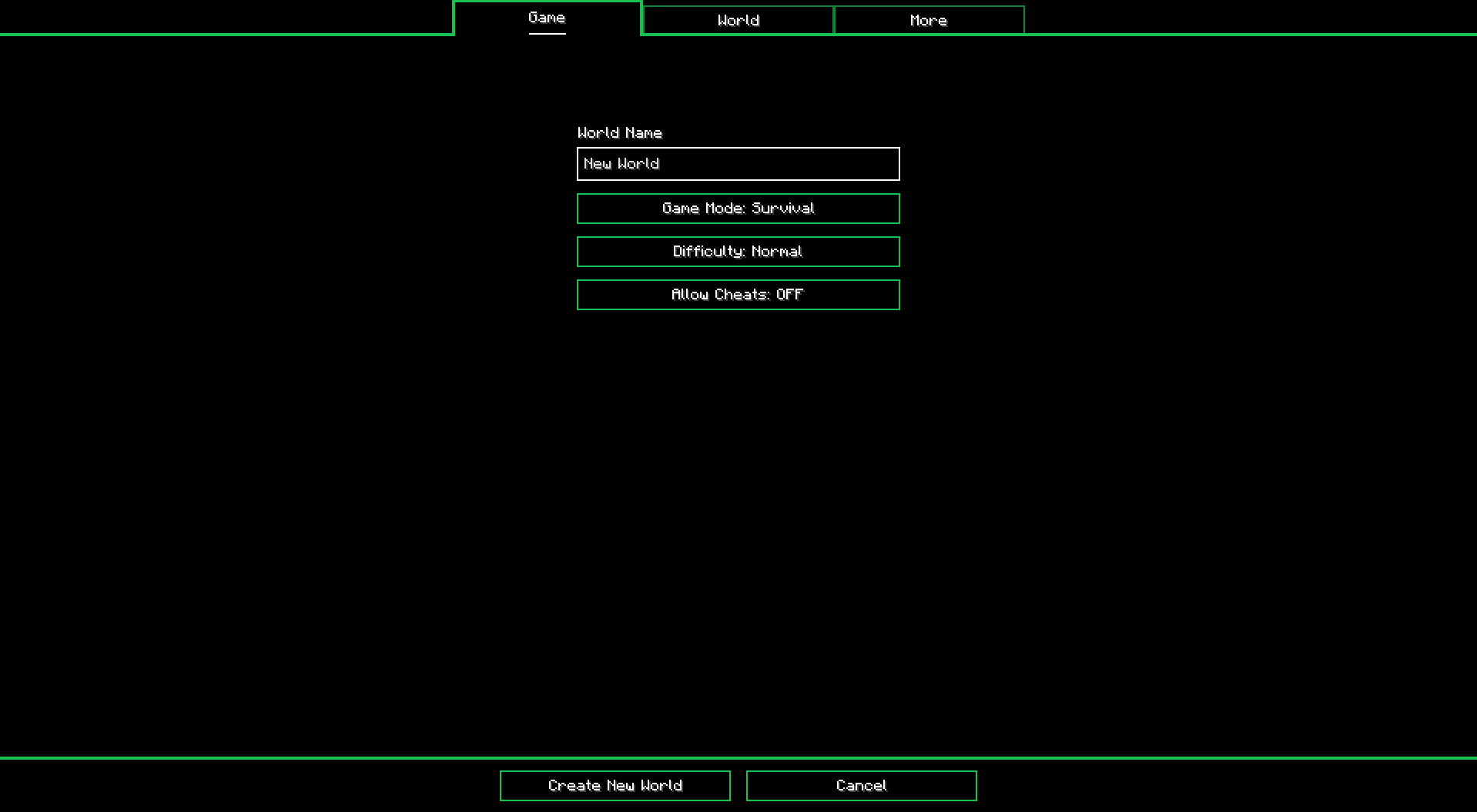Click the underlined Game tab header
Image resolution: width=1477 pixels, height=812 pixels.
coord(547,18)
